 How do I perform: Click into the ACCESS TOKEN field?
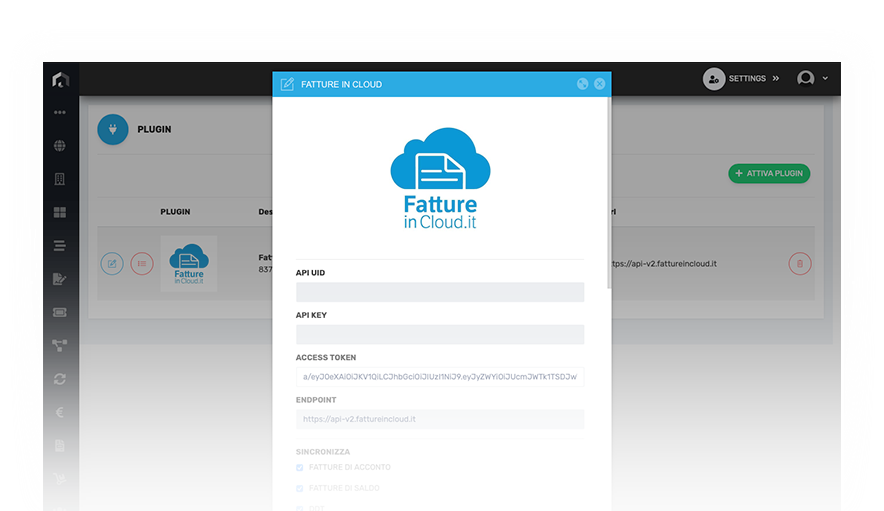(440, 376)
